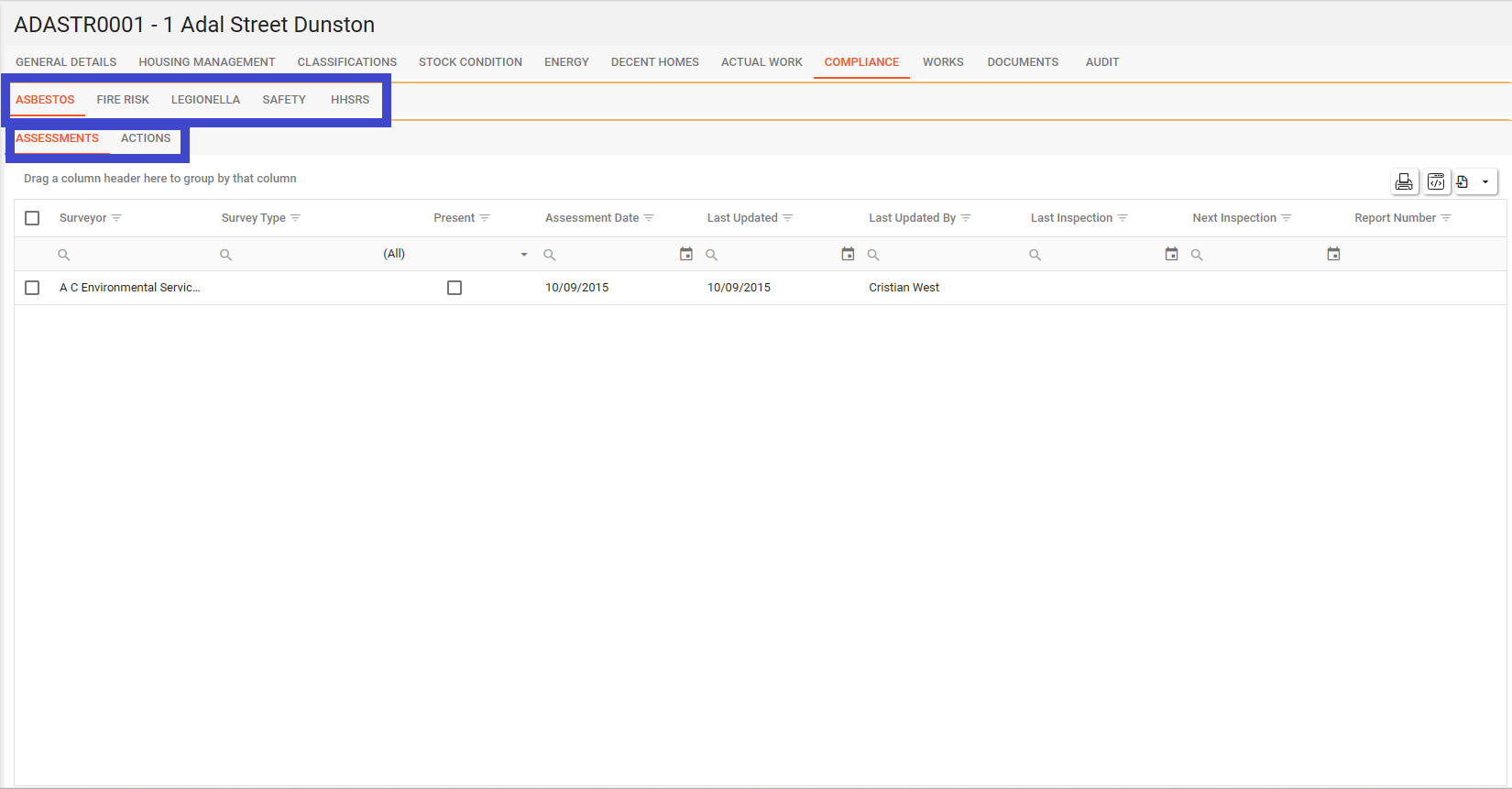1512x789 pixels.
Task: Open the Actions sub-tab
Action: [x=146, y=138]
